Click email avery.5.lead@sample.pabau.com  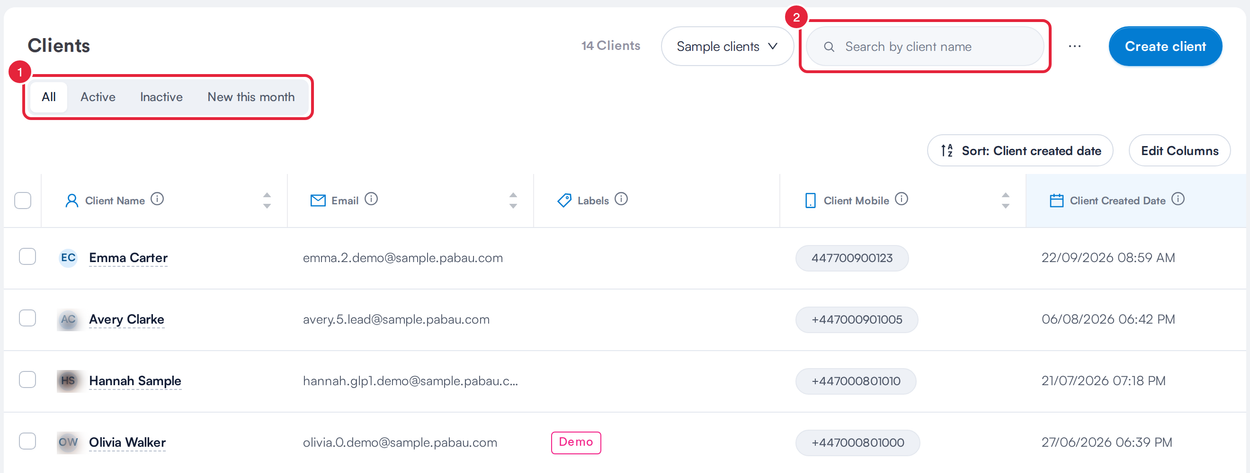396,320
